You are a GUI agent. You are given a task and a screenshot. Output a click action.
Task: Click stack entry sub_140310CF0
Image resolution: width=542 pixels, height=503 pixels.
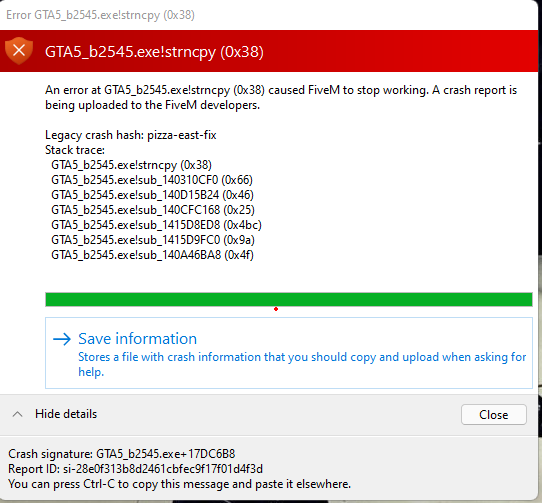pos(152,180)
